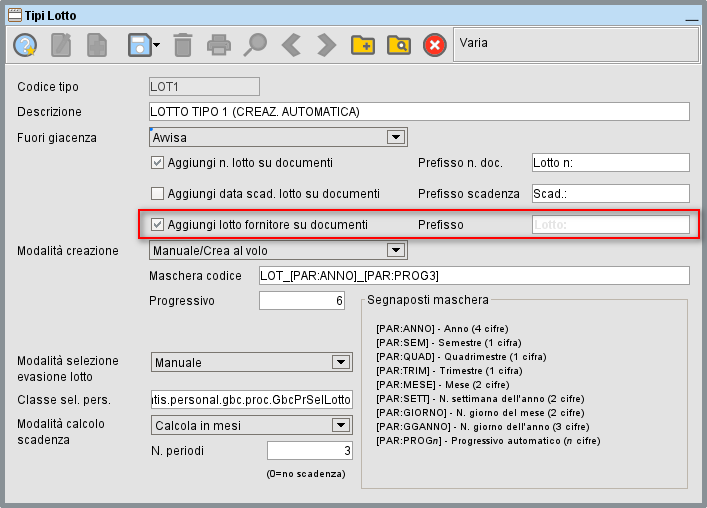Open the save options dropdown arrow
Image resolution: width=707 pixels, height=508 pixels.
click(x=156, y=45)
